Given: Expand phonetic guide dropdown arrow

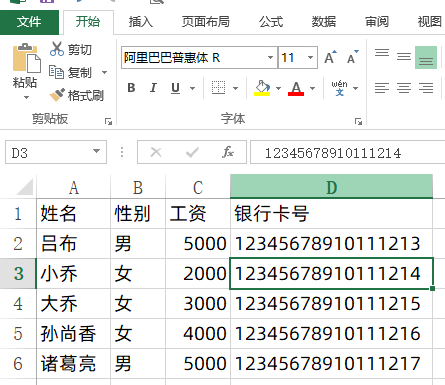Looking at the screenshot, I should coord(355,88).
